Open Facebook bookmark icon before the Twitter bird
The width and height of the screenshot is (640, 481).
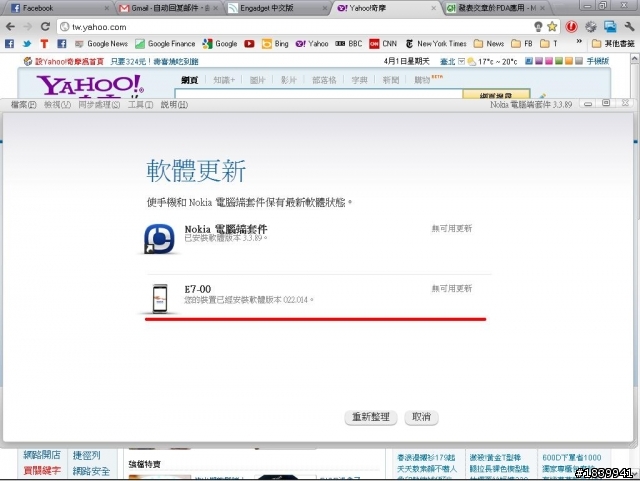[x=9, y=44]
